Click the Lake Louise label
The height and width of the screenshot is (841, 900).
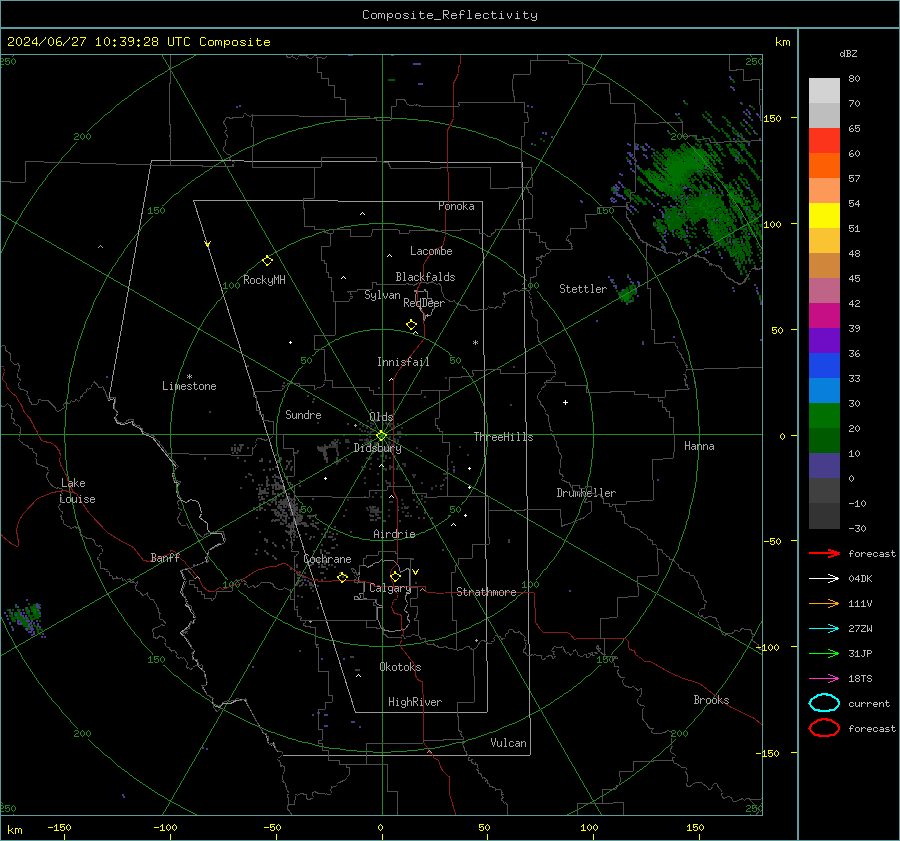click(x=77, y=491)
